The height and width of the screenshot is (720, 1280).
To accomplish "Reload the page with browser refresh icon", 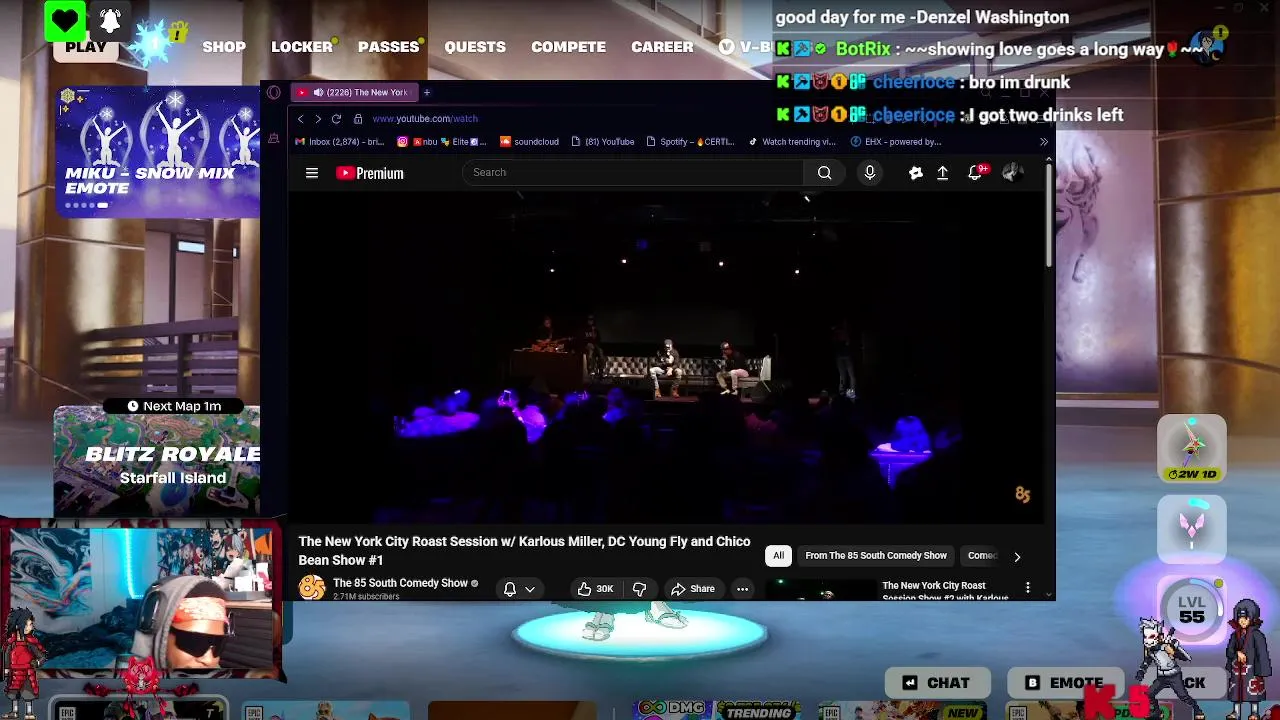I will coord(336,119).
